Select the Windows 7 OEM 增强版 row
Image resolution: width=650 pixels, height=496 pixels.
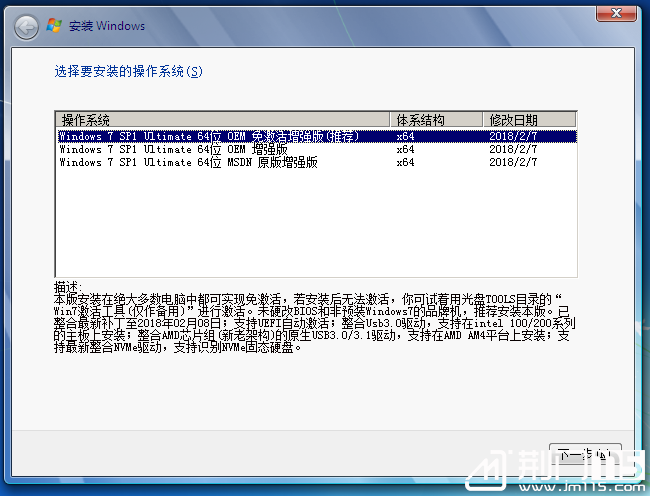[x=316, y=149]
